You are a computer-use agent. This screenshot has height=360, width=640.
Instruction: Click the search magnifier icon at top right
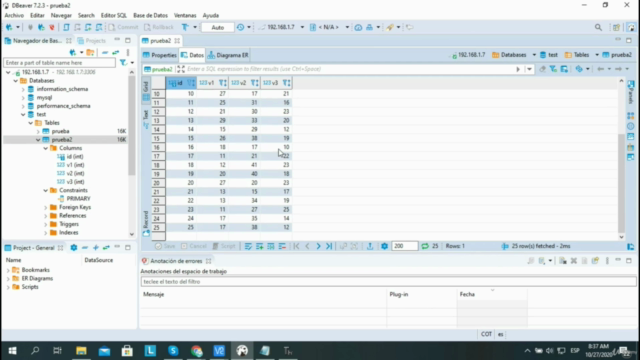click(x=598, y=27)
